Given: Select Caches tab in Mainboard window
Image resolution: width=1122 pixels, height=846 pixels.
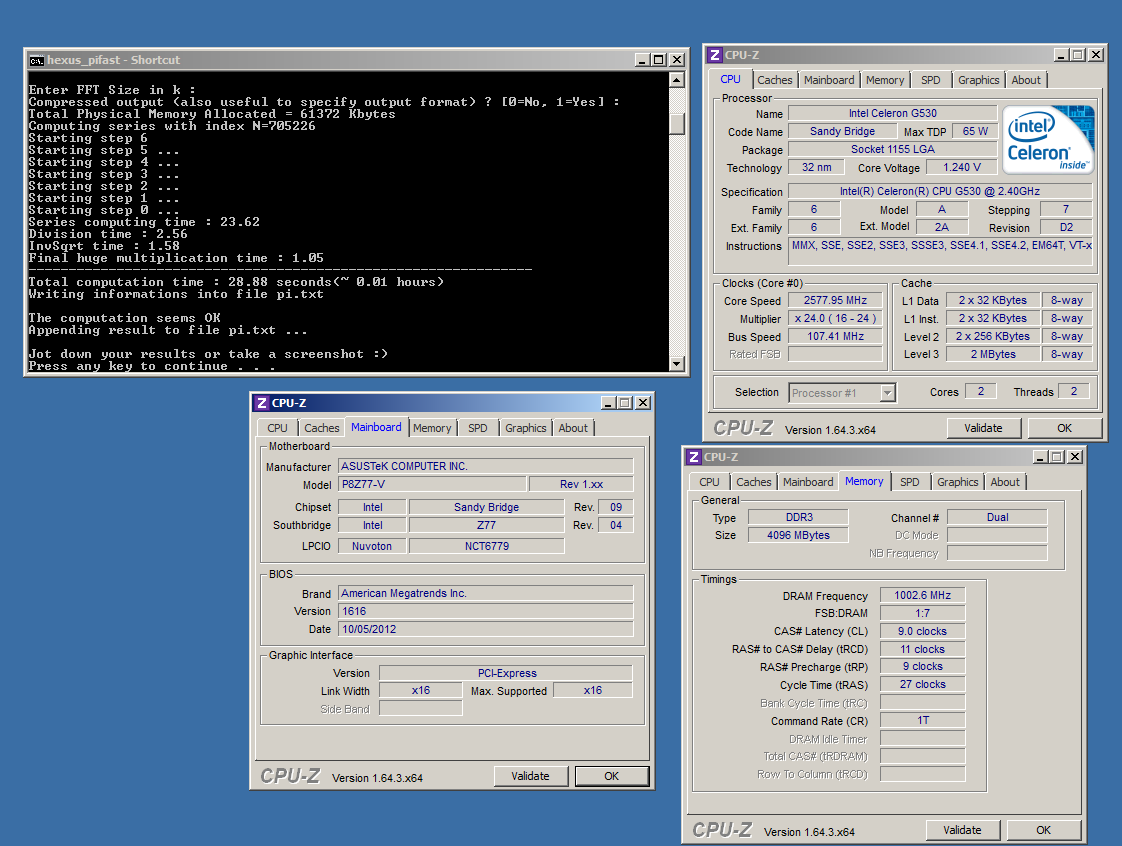Looking at the screenshot, I should 322,428.
